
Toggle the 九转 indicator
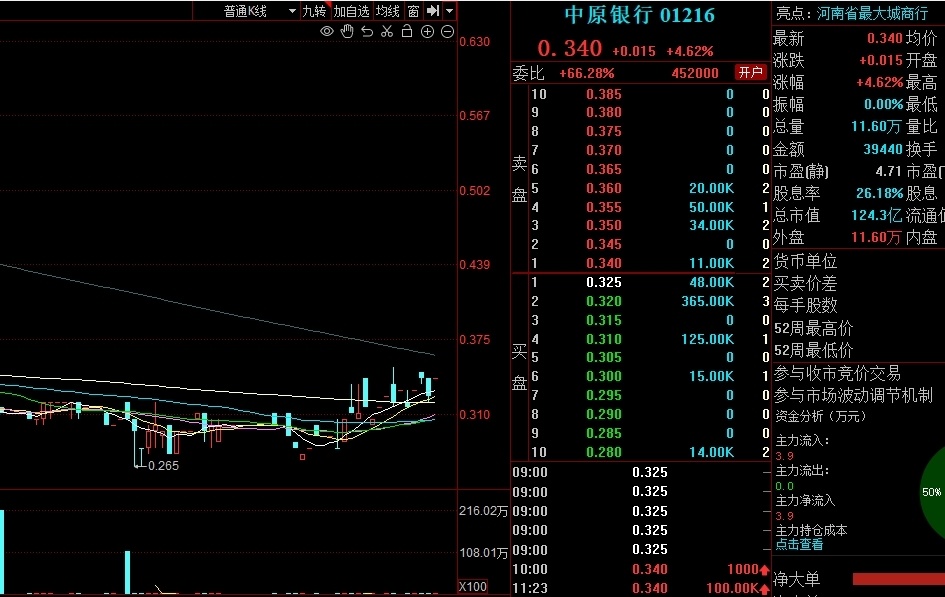(x=315, y=11)
